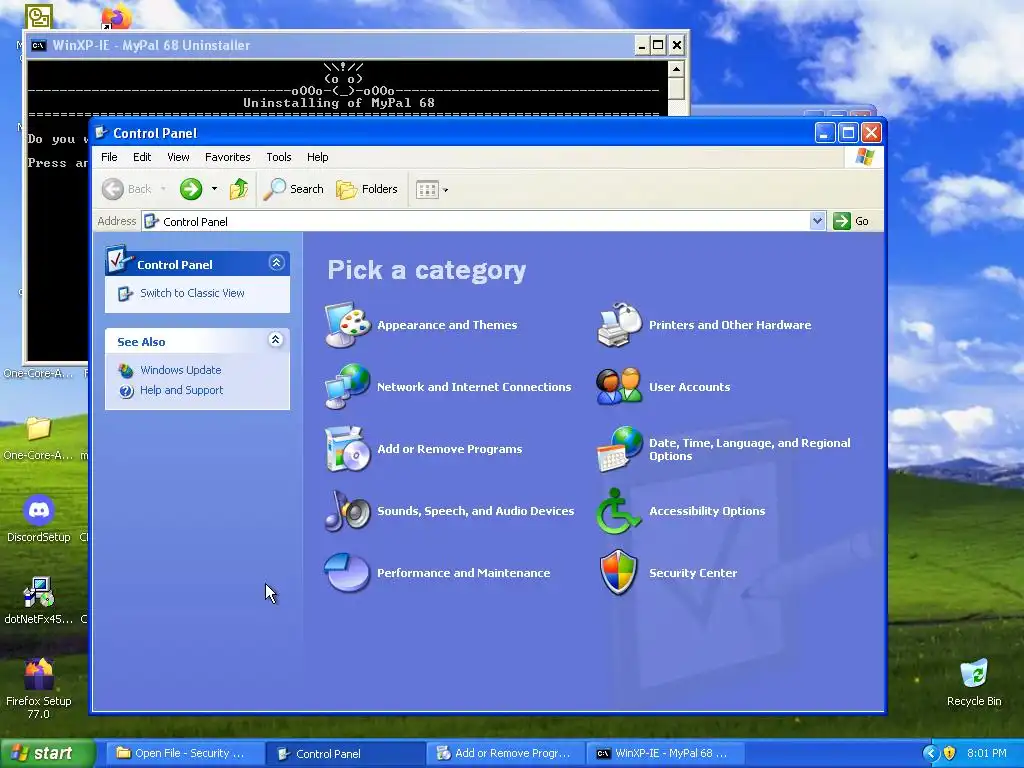Click the Network and Internet Connections globe icon

[347, 387]
